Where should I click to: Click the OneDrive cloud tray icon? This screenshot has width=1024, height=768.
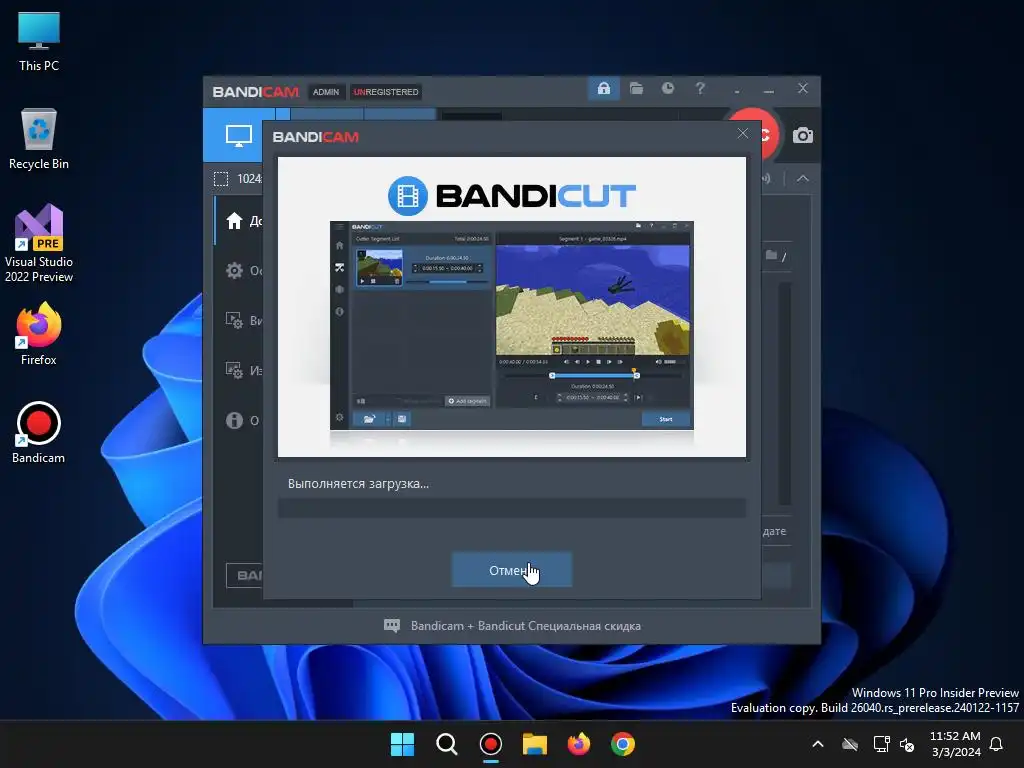coord(850,744)
